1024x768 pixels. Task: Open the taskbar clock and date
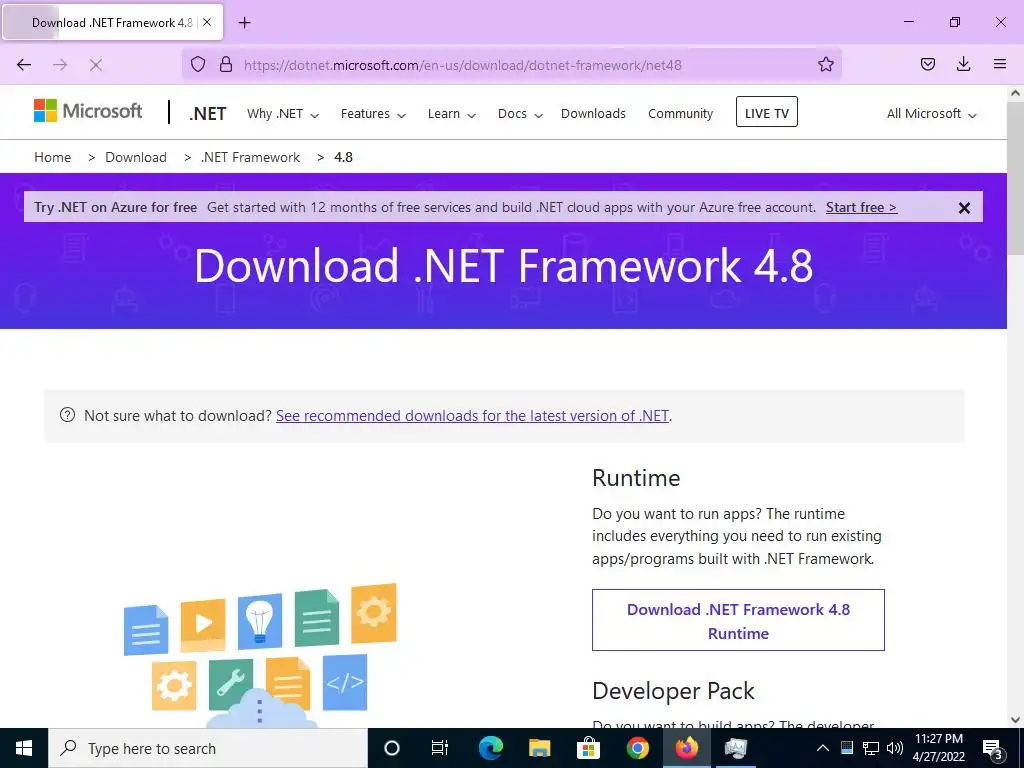coord(938,748)
